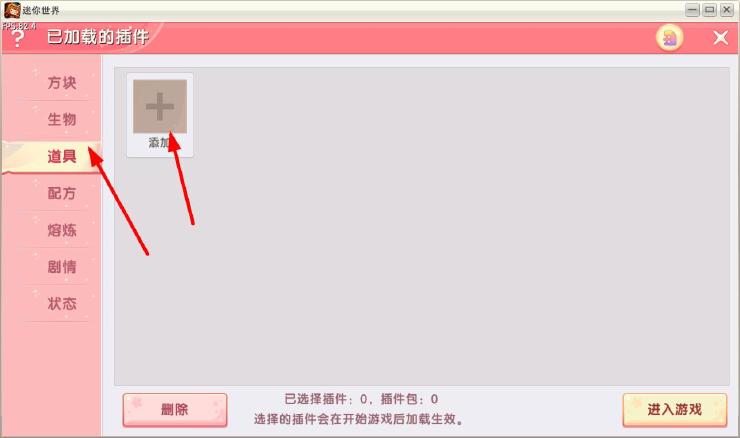Minimize the 迷你世界 window
This screenshot has height=438, width=740.
click(692, 10)
